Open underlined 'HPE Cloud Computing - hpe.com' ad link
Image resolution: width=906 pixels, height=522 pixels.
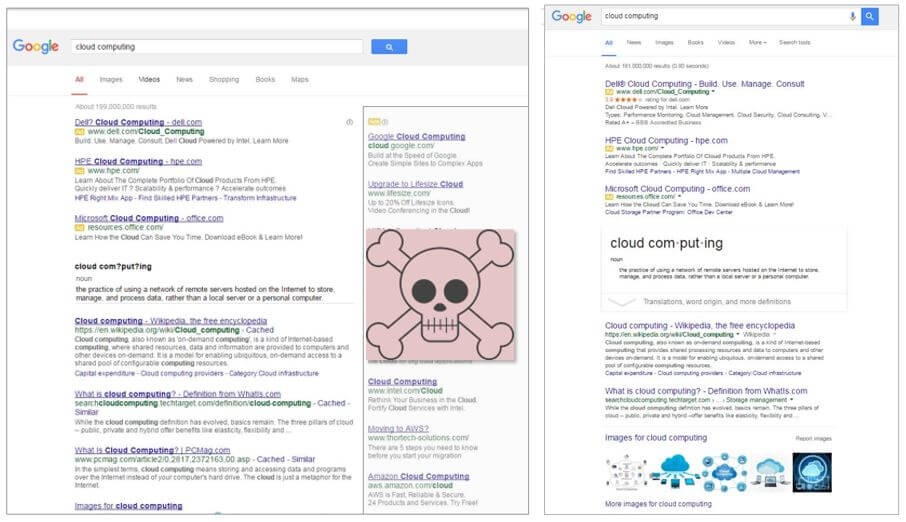(138, 162)
